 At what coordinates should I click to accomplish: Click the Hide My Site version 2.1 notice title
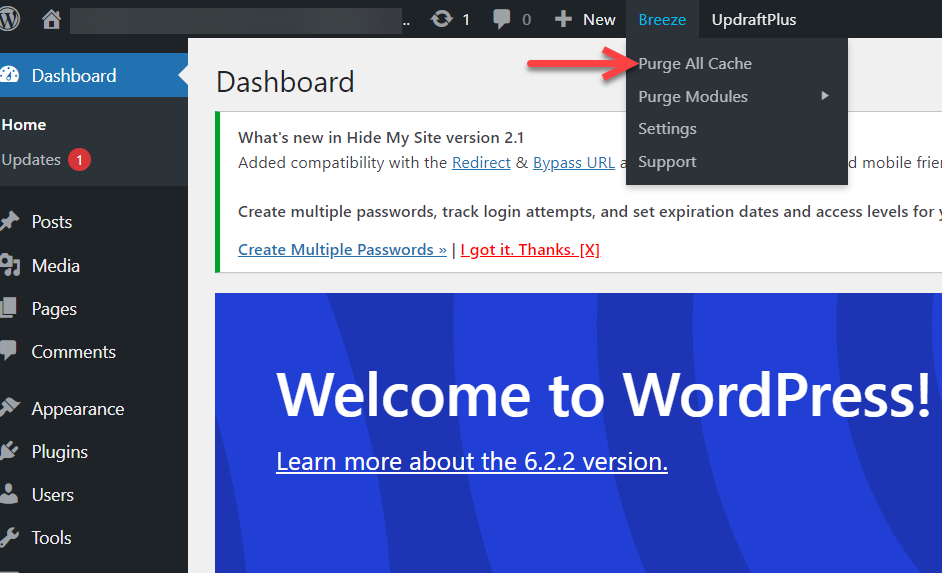click(x=381, y=138)
